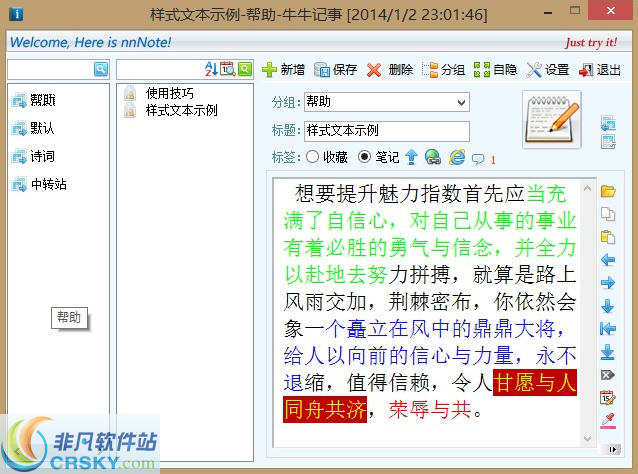Click the blue download-to-tray arrow icon
Image resolution: width=638 pixels, height=474 pixels.
[608, 352]
